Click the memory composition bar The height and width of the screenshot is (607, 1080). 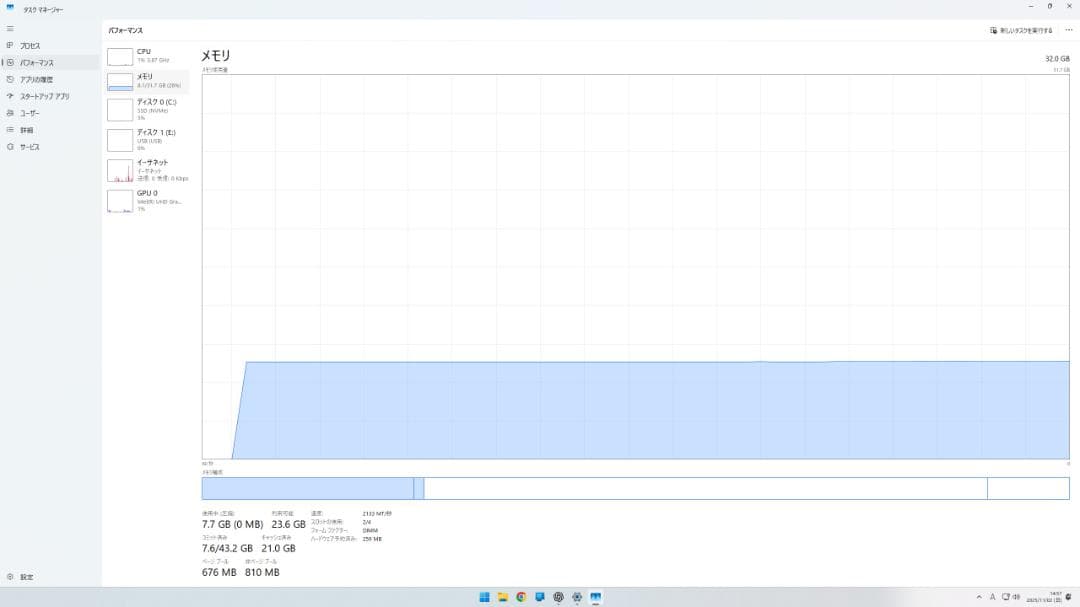pyautogui.click(x=635, y=488)
